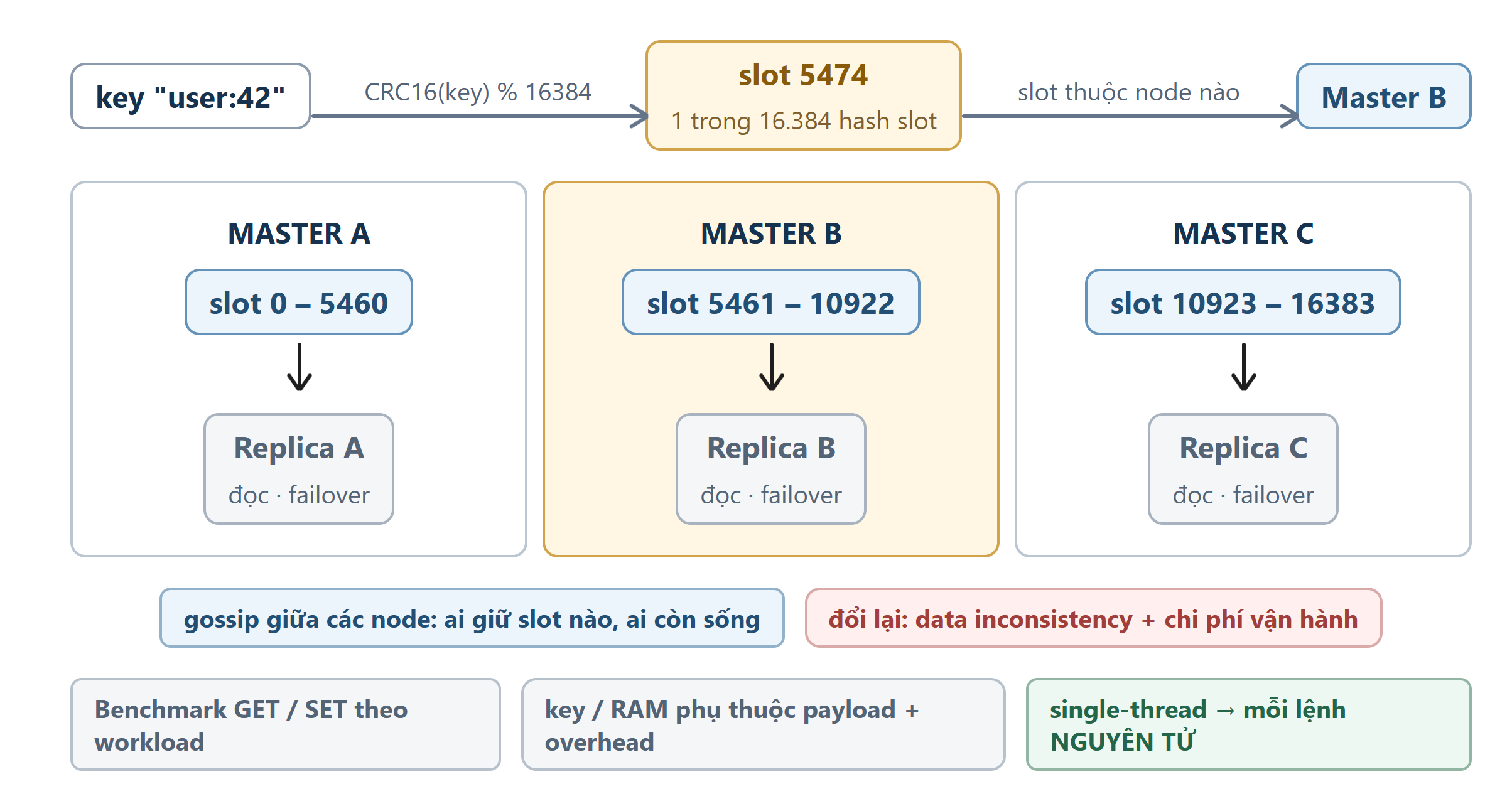
Task: Select the Benchmark GET / SET theo workload box
Action: click(286, 724)
